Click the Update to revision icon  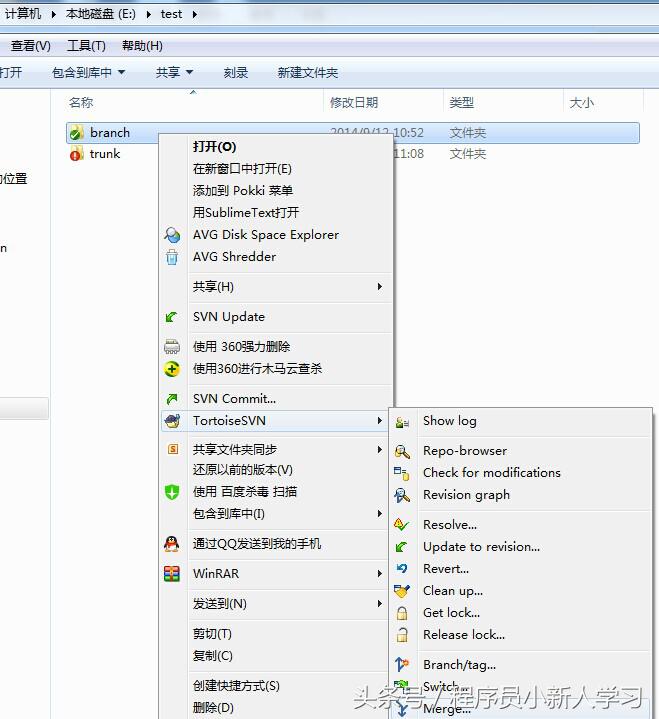[401, 547]
